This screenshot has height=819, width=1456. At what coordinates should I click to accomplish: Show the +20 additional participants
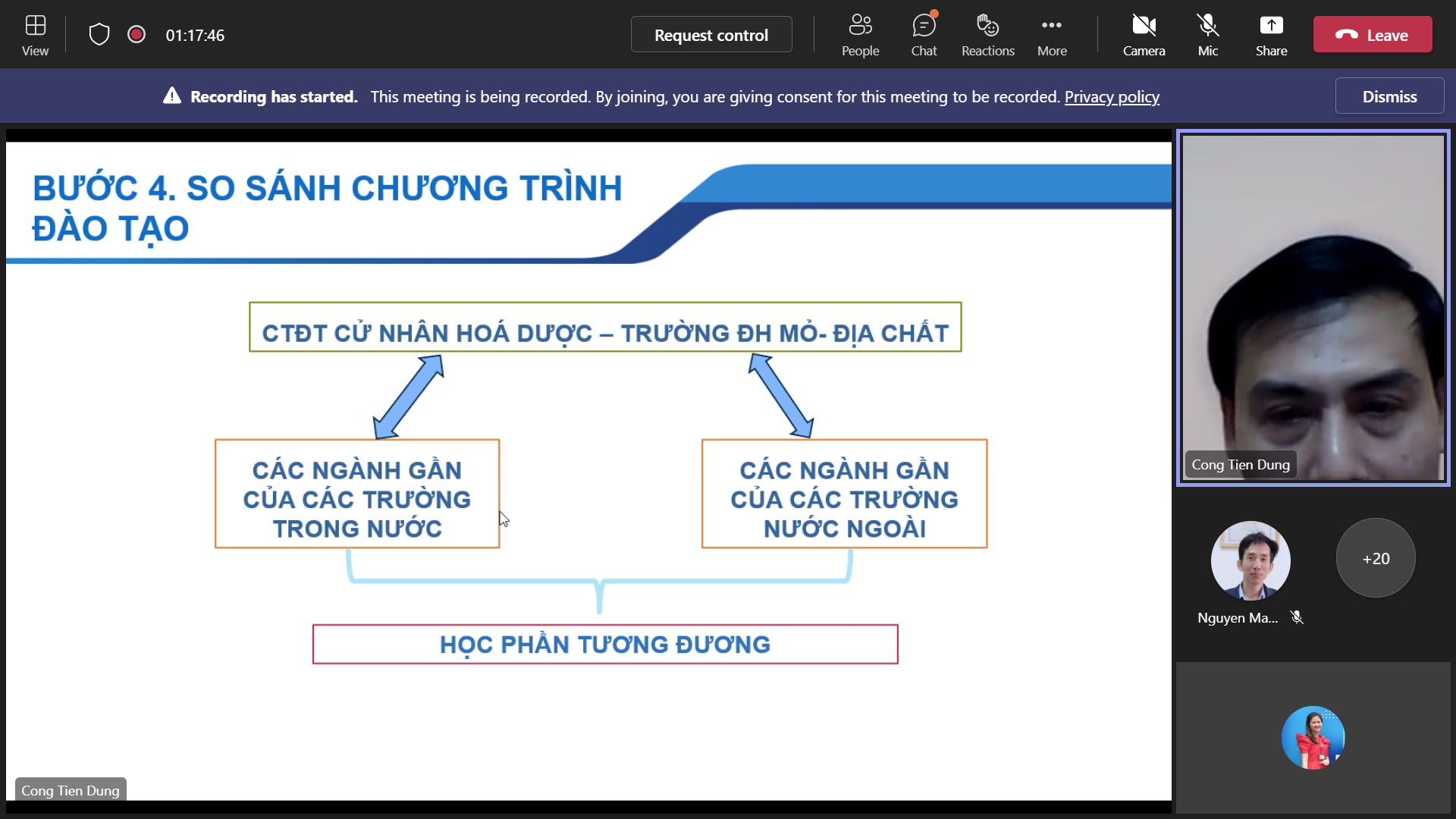tap(1376, 558)
